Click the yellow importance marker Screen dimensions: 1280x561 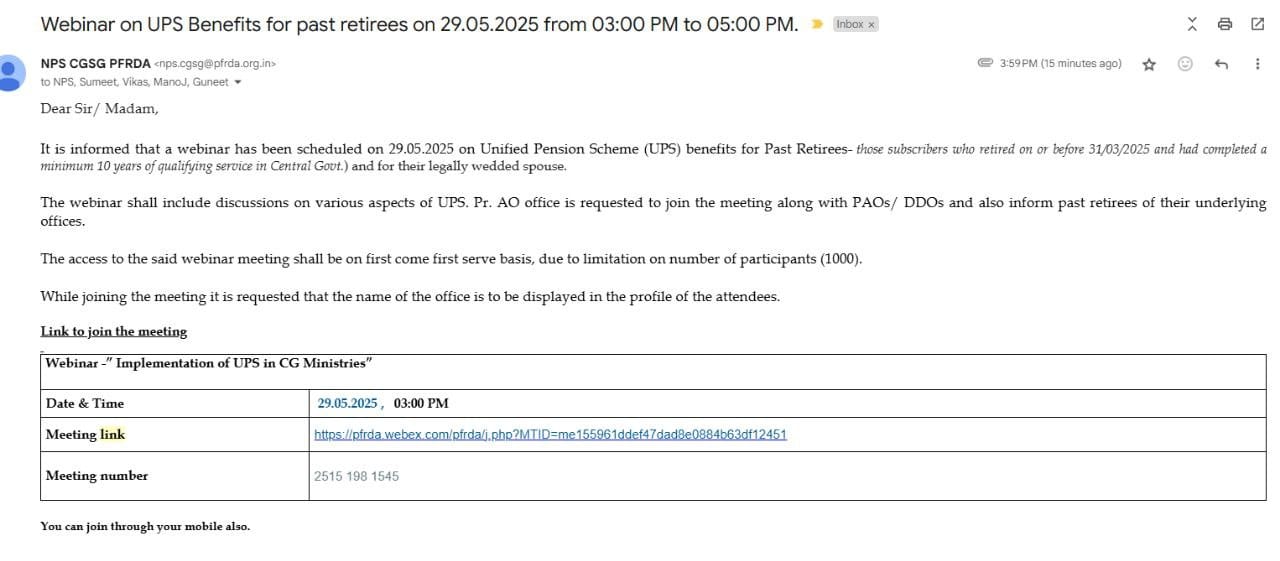(817, 24)
